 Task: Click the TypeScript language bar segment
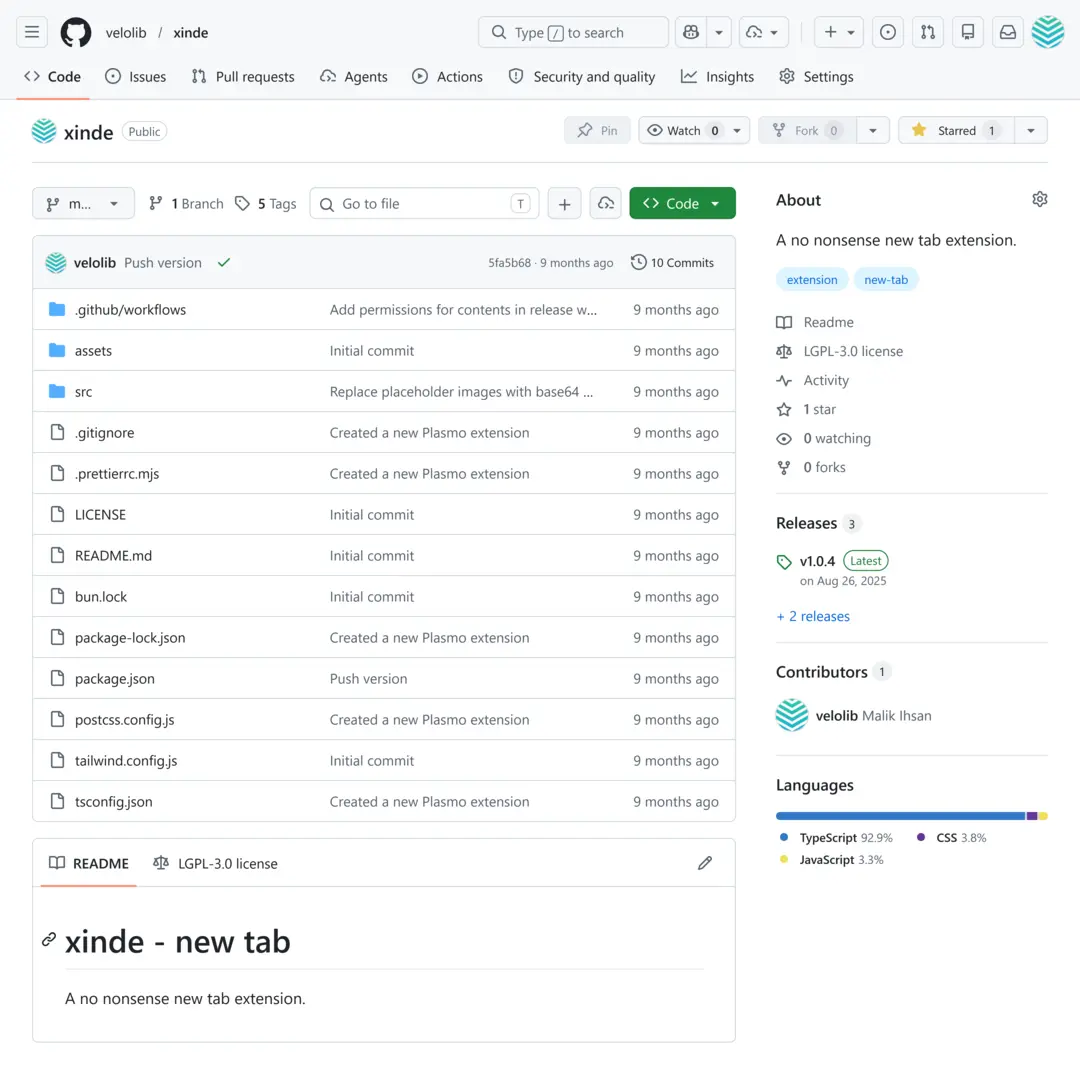(x=901, y=816)
